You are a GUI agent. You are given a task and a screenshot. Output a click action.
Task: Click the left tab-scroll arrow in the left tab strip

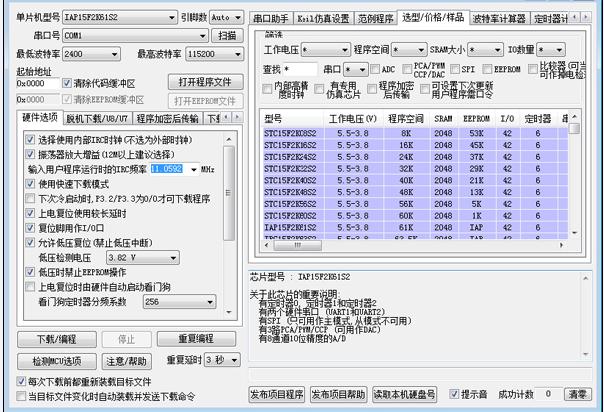coord(226,117)
